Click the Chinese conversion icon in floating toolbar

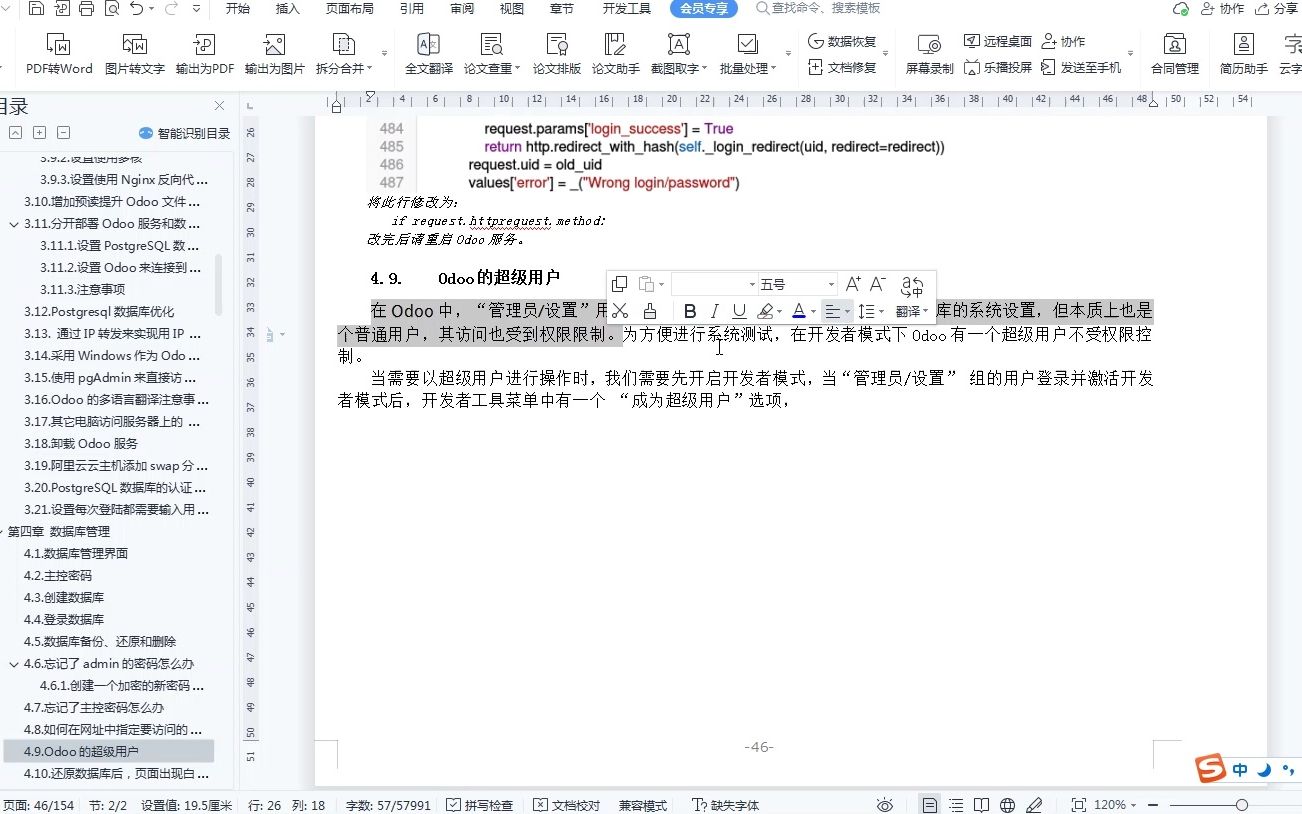(x=911, y=285)
